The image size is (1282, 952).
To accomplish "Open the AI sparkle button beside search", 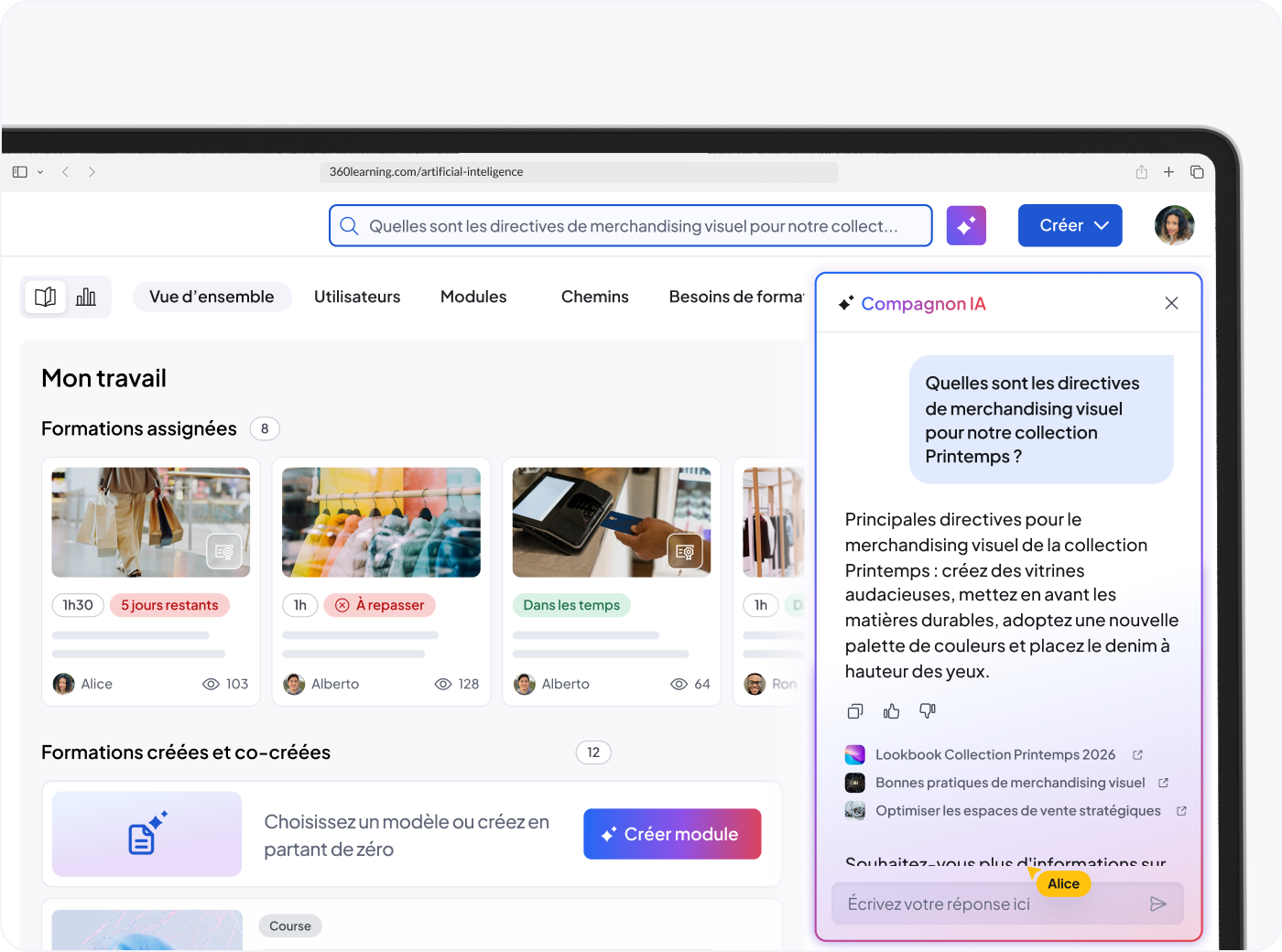I will click(966, 226).
